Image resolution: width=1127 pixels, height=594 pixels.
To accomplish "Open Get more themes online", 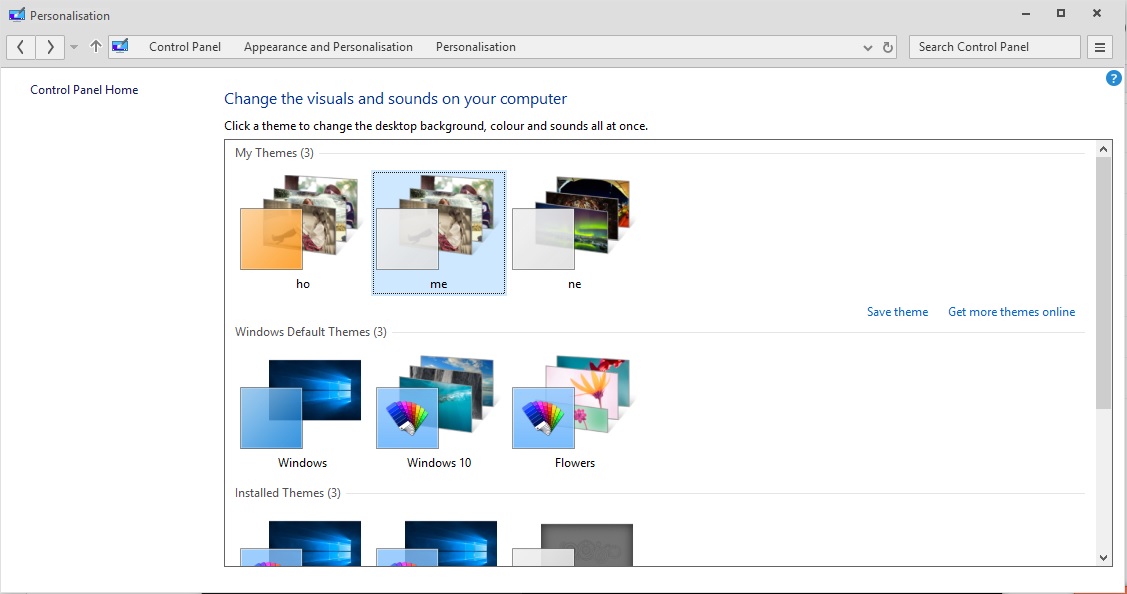I will pos(1011,311).
